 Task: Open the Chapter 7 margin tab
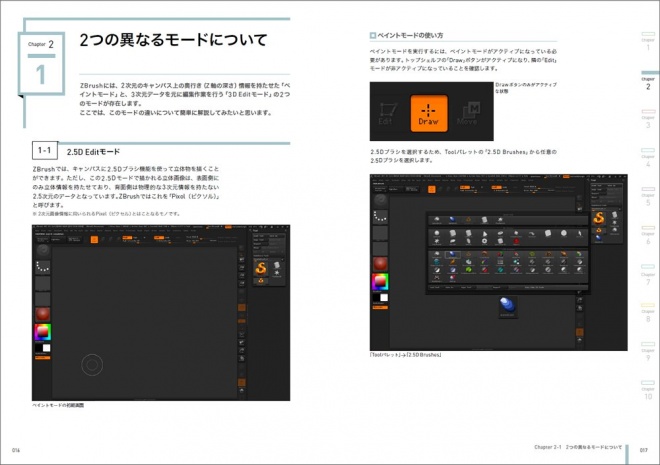[648, 275]
